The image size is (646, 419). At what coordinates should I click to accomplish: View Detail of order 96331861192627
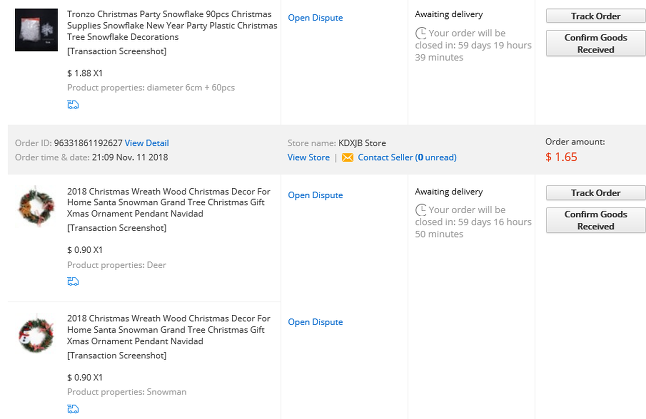[x=147, y=143]
